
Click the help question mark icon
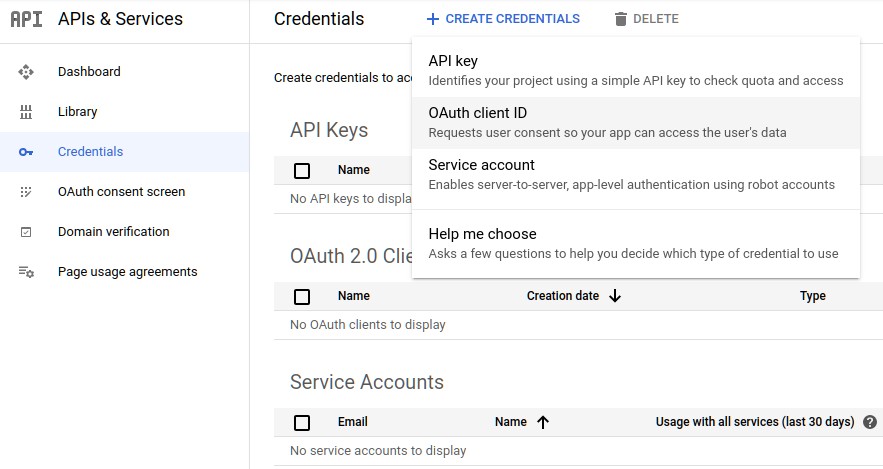(x=869, y=422)
